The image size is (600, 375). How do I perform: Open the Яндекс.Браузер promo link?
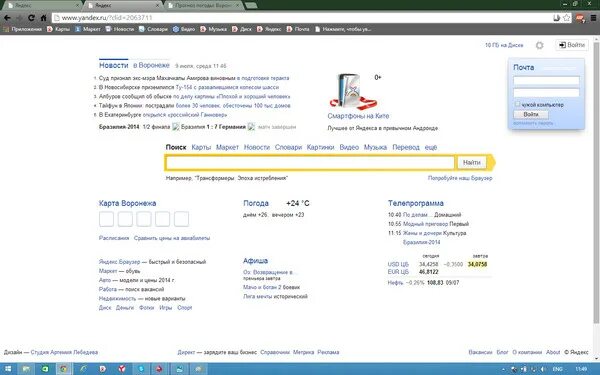click(x=119, y=262)
